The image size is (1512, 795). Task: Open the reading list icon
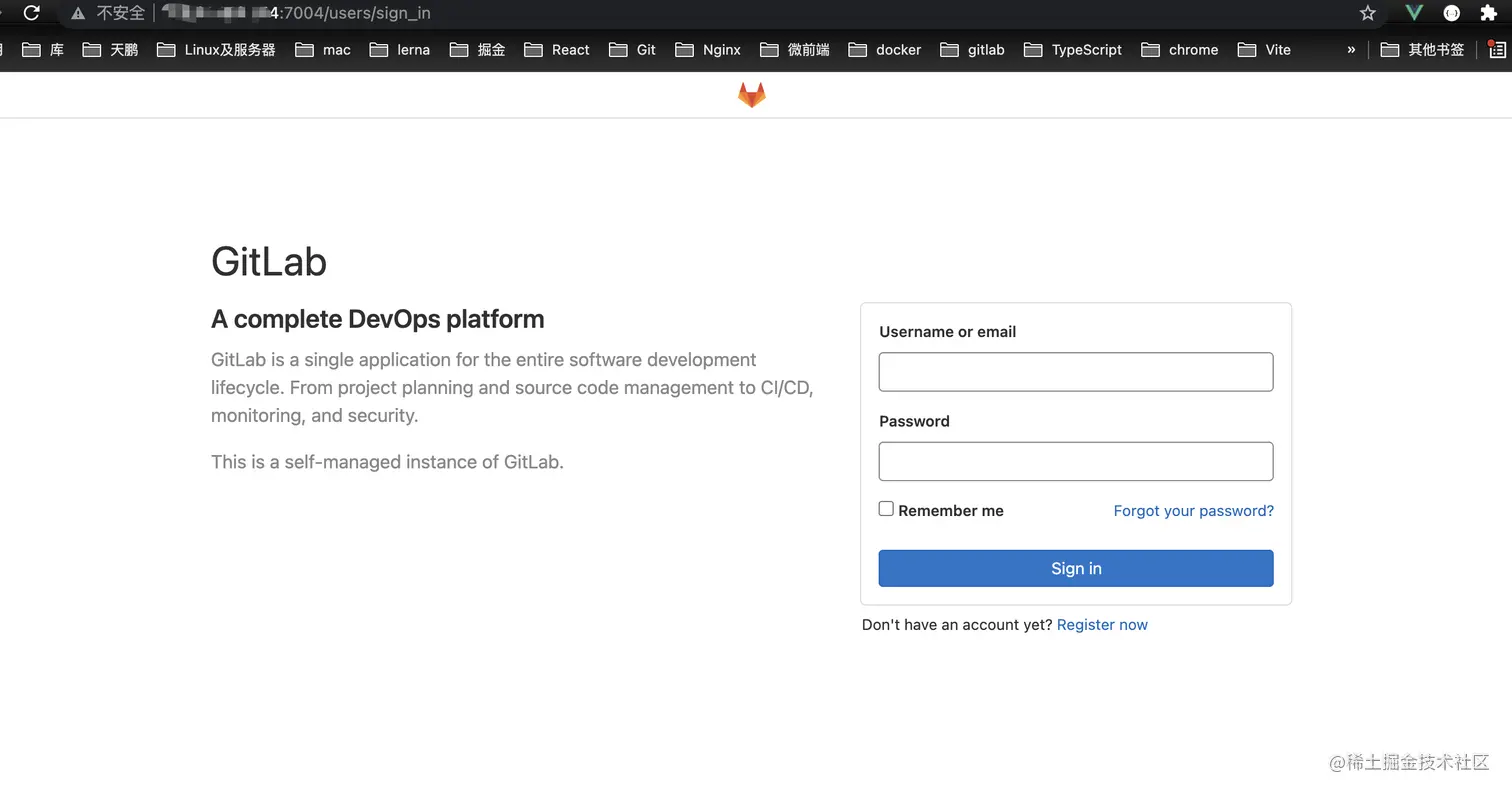click(x=1497, y=49)
